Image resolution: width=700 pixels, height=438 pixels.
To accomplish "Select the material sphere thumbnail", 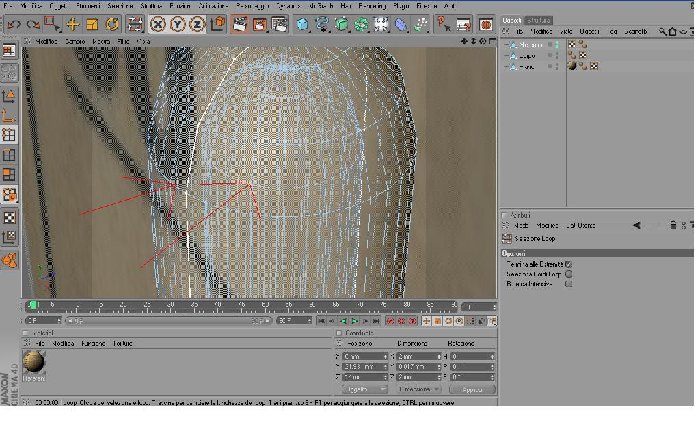I will (33, 362).
